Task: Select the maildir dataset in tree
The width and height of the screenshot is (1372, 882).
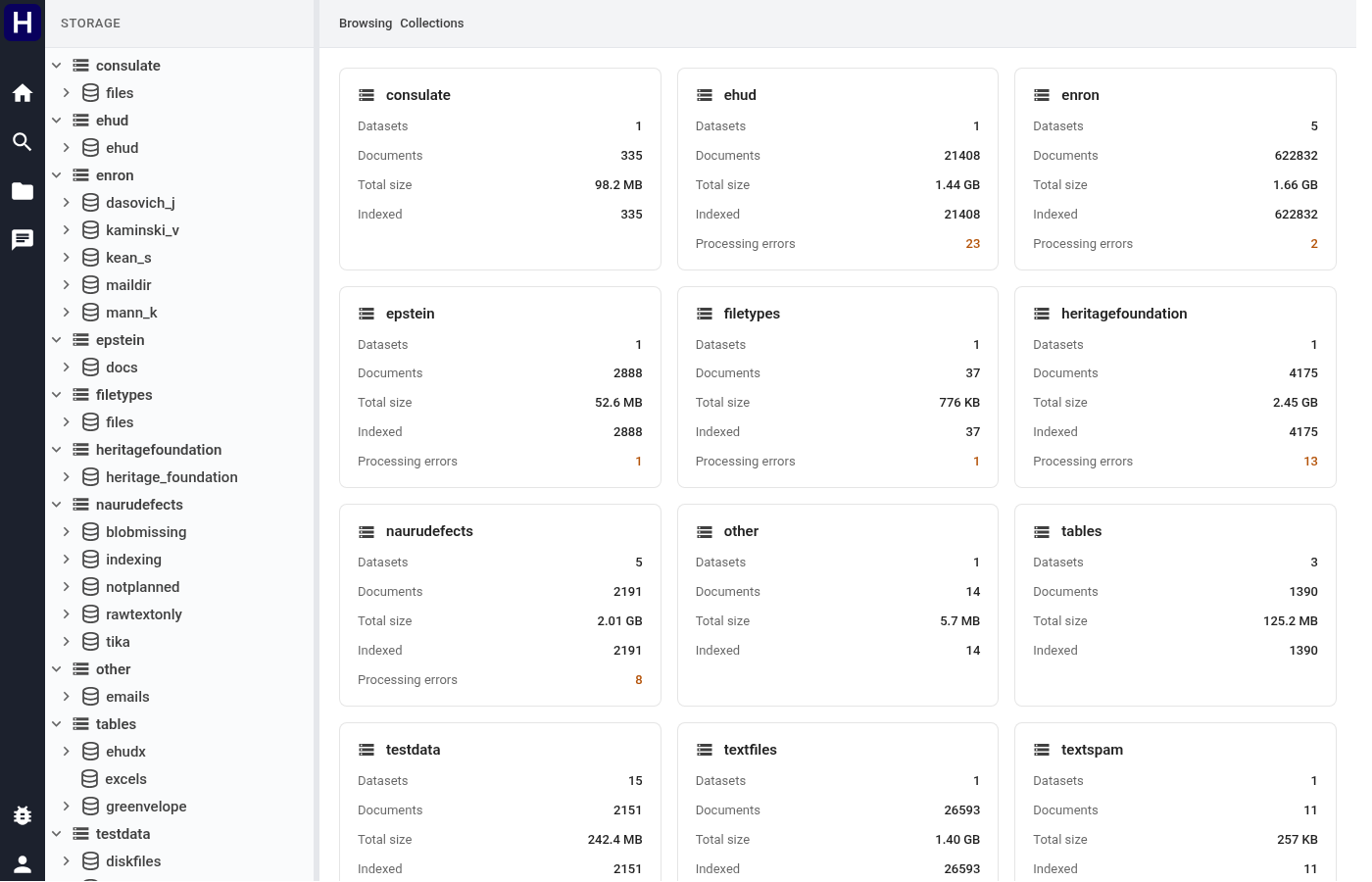Action: (x=128, y=285)
